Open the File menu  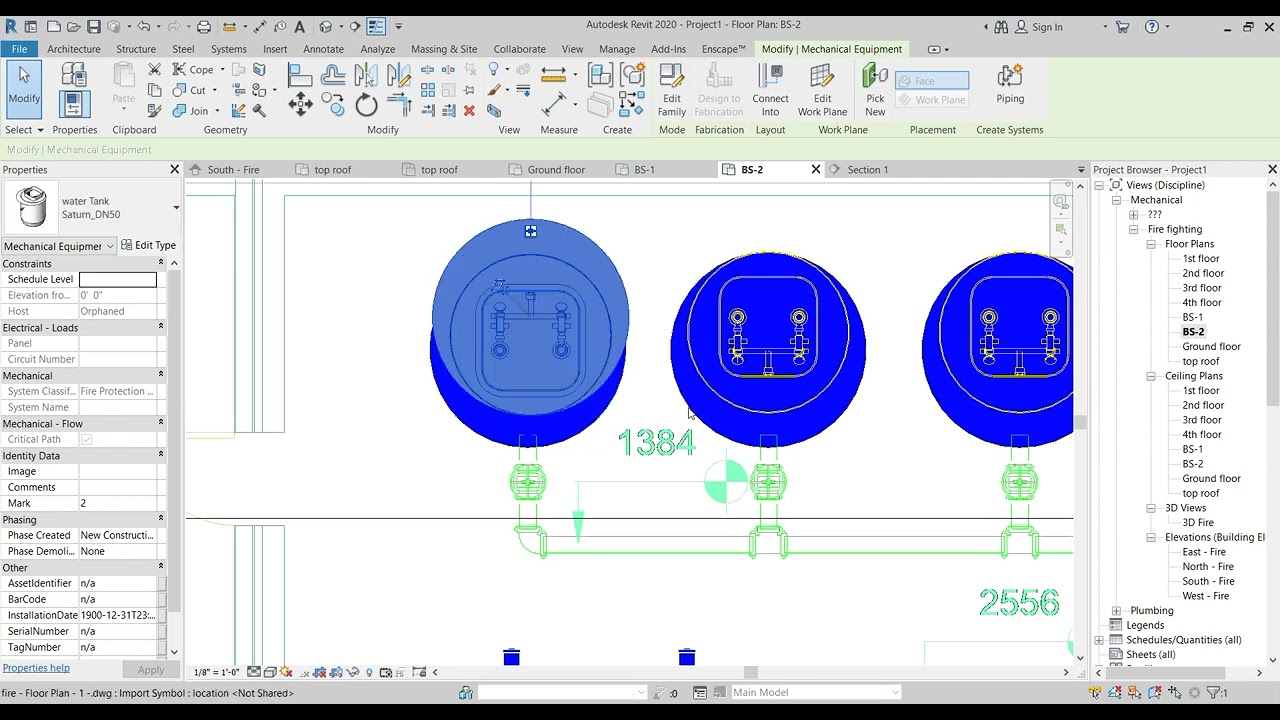pyautogui.click(x=19, y=49)
